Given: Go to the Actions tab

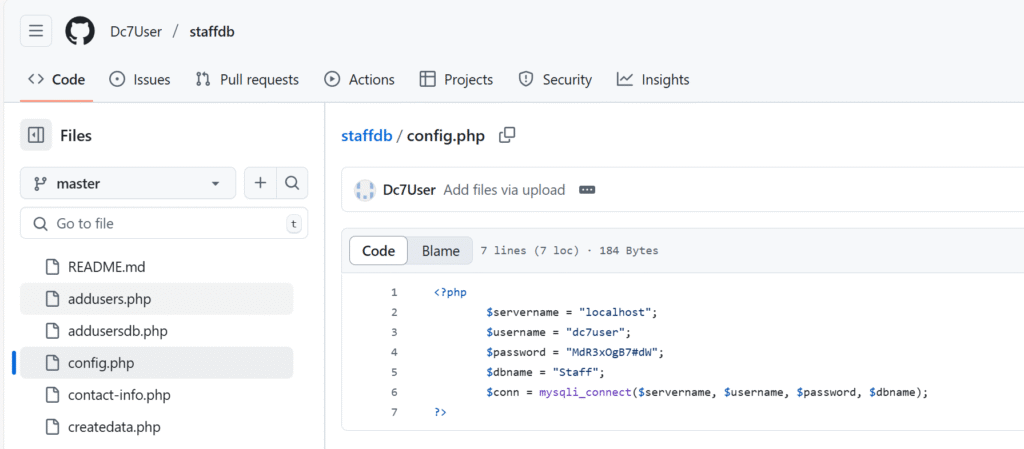Looking at the screenshot, I should pos(359,80).
